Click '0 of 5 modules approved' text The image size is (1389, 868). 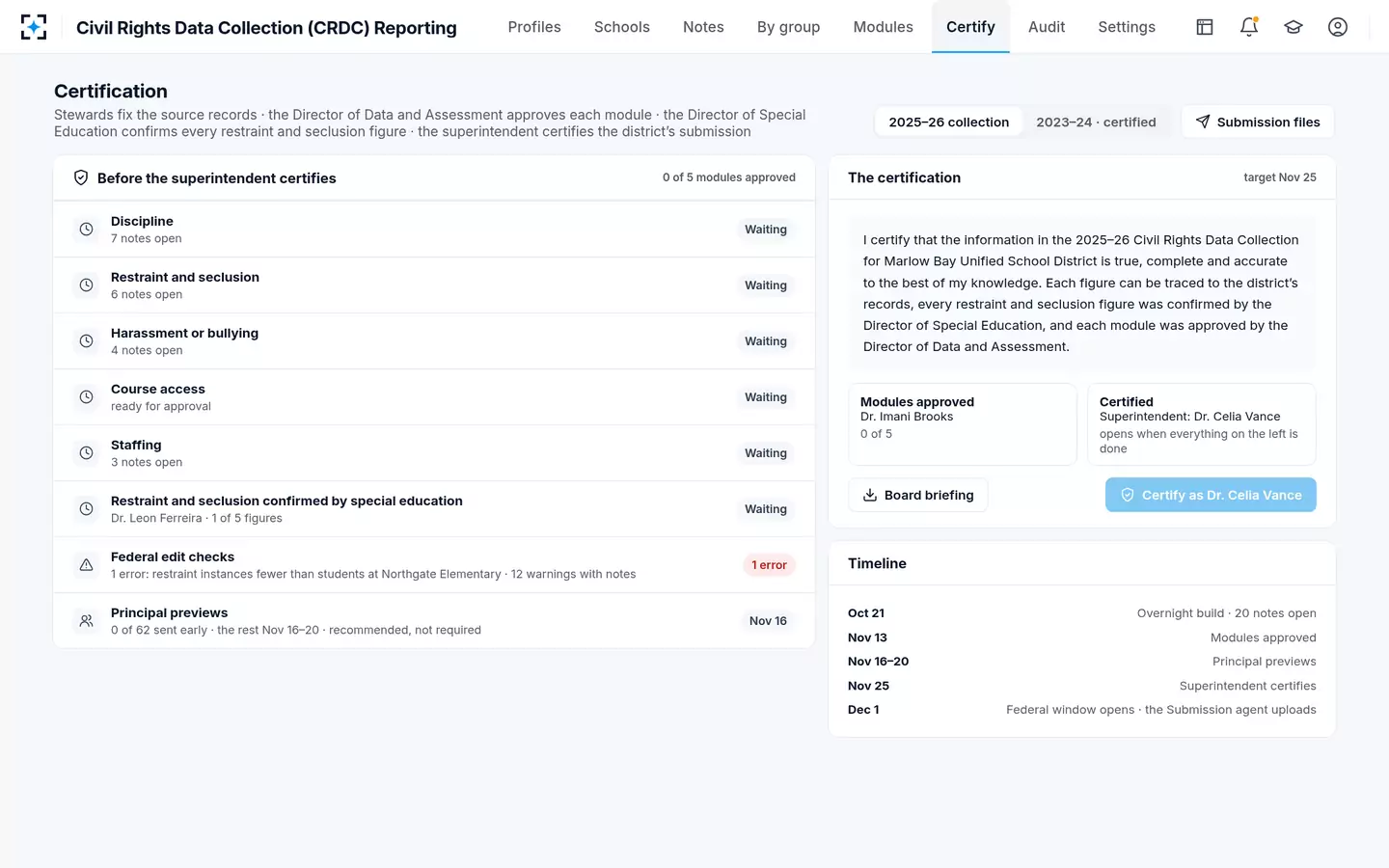[729, 177]
